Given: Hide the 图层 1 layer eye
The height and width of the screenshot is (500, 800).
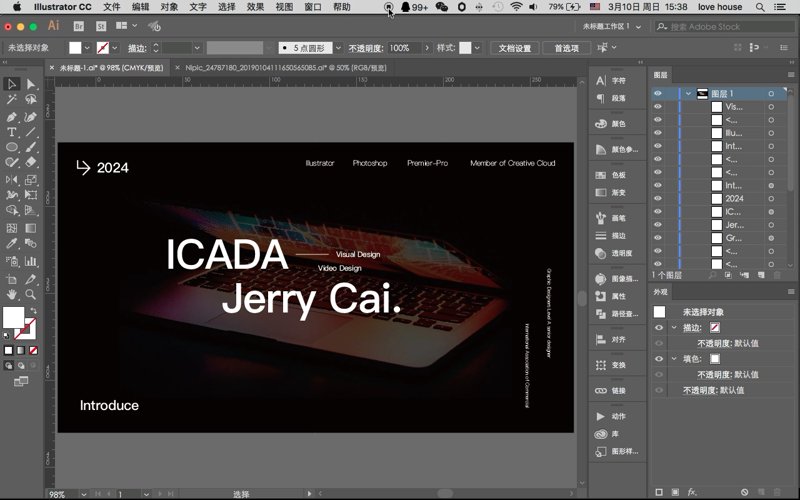Looking at the screenshot, I should (658, 93).
